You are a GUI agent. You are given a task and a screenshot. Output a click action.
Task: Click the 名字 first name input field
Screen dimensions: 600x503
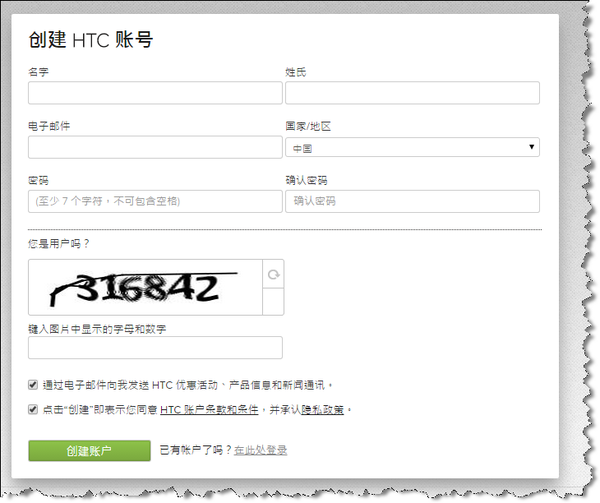(155, 93)
